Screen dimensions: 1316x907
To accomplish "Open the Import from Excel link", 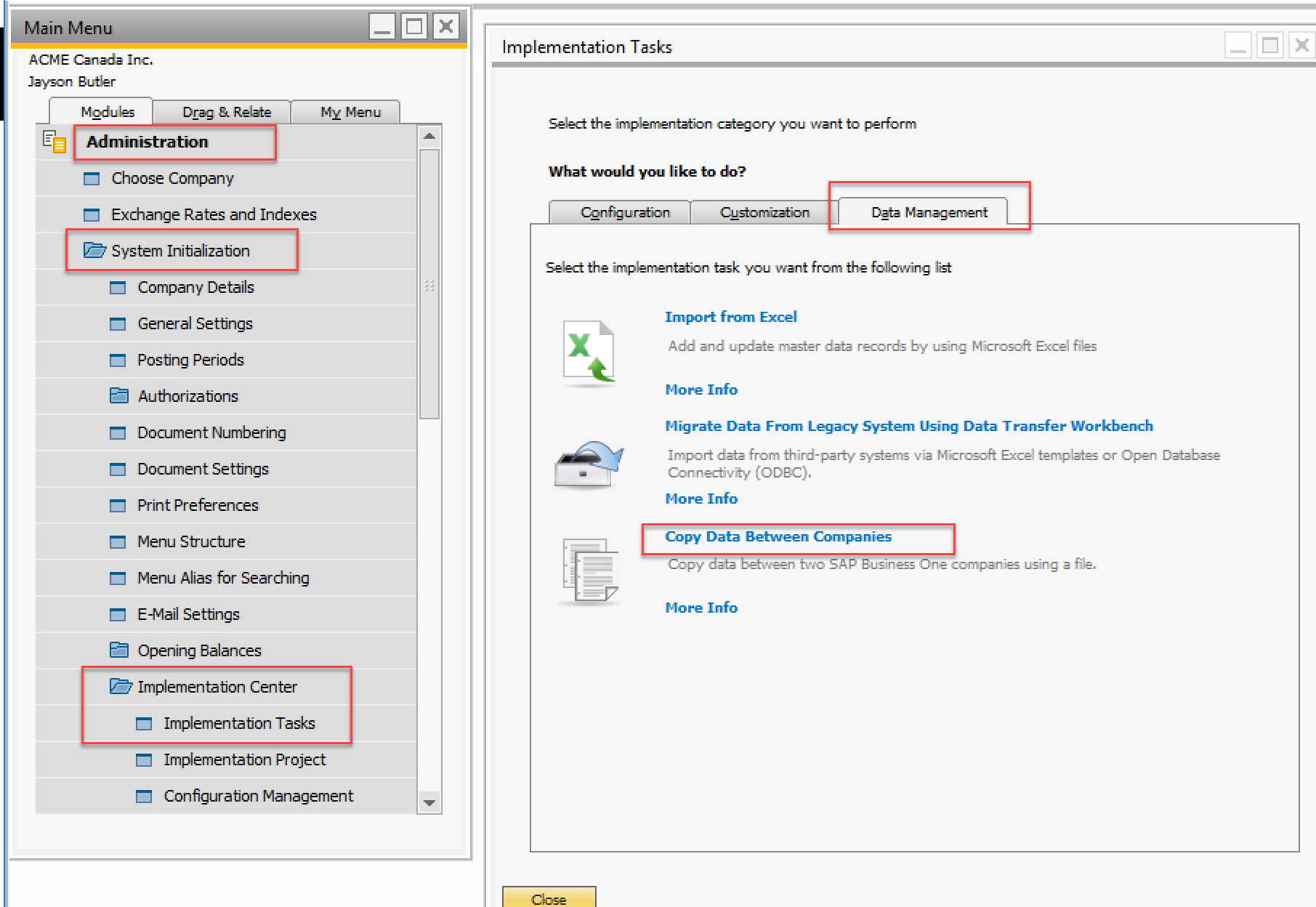I will [730, 317].
